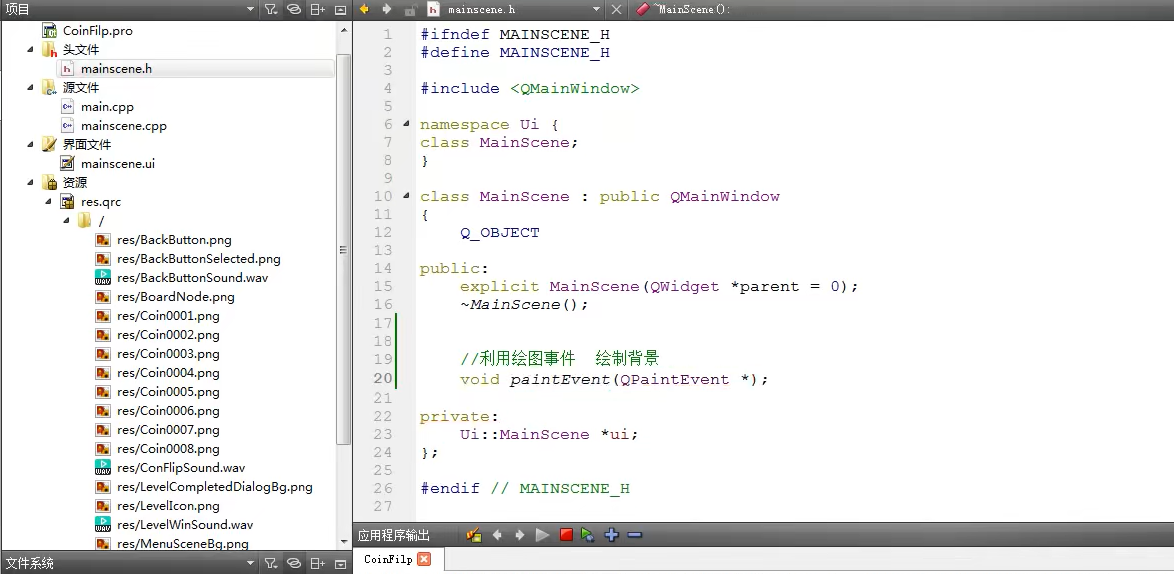Select the CoinFilp output tab
The width and height of the screenshot is (1174, 574).
[388, 559]
